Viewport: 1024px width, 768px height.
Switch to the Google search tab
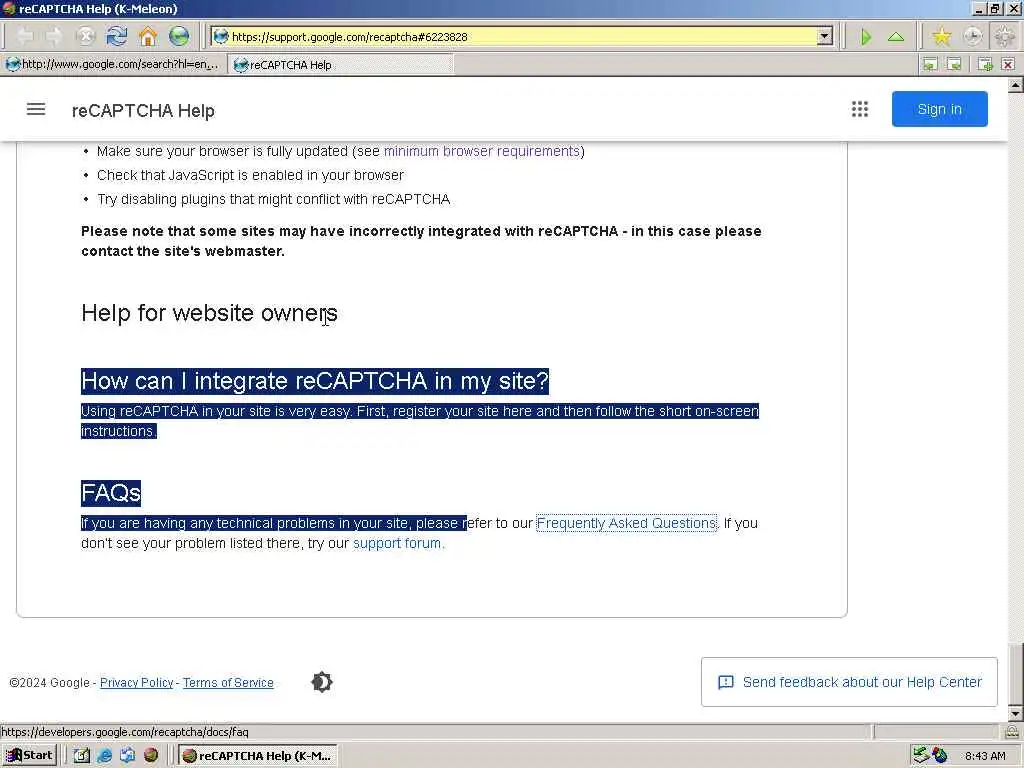[112, 64]
